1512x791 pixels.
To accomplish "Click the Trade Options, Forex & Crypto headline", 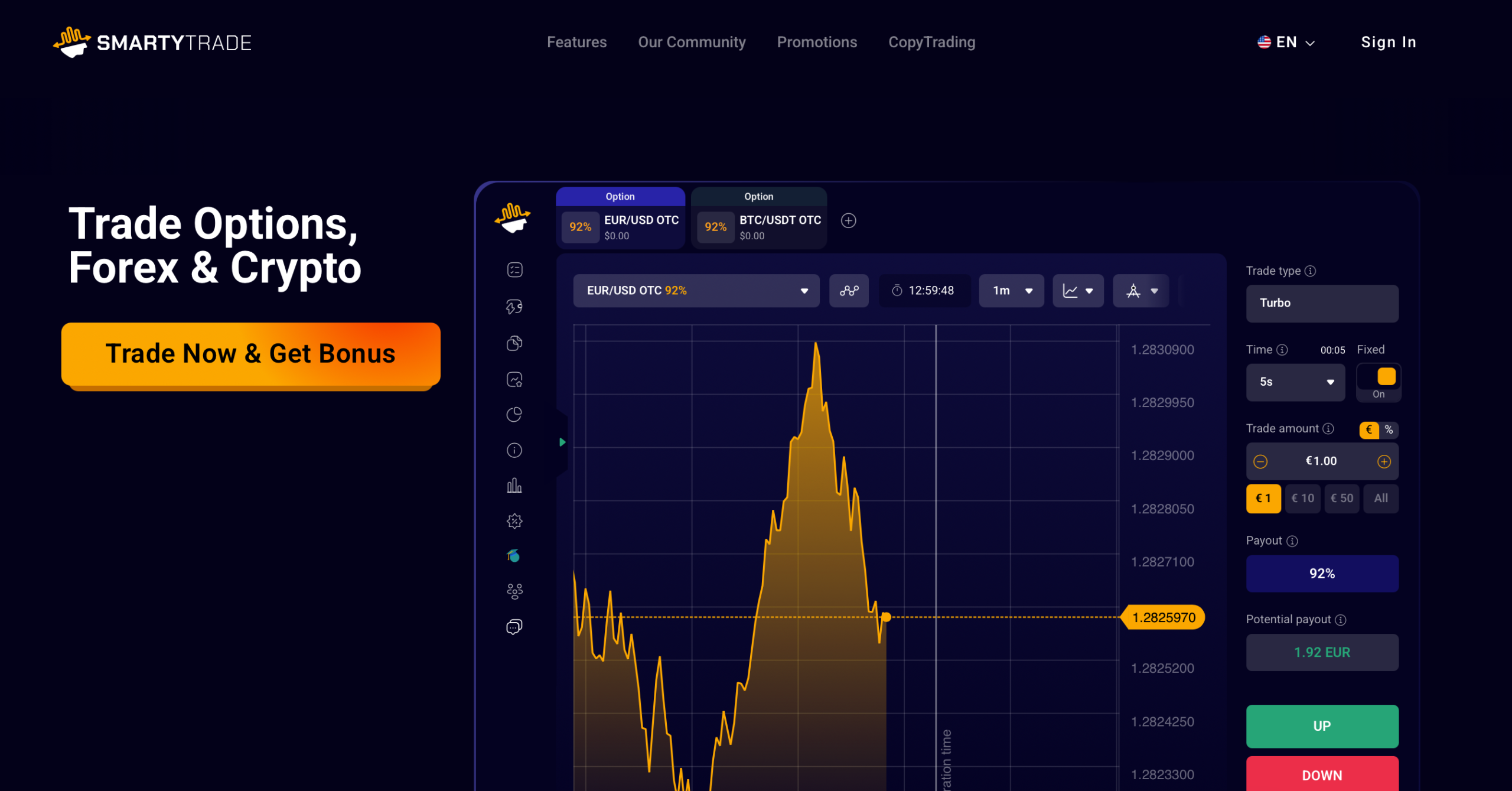I will click(215, 246).
